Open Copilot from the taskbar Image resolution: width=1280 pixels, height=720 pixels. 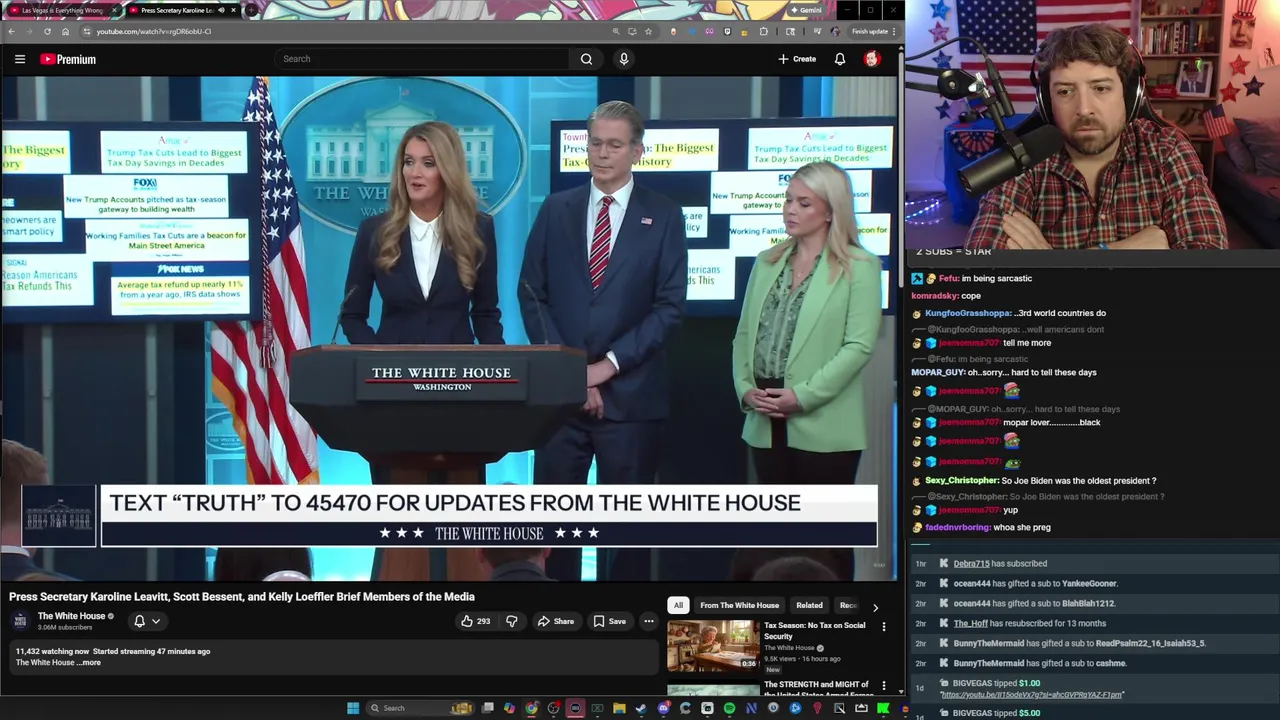pyautogui.click(x=509, y=708)
